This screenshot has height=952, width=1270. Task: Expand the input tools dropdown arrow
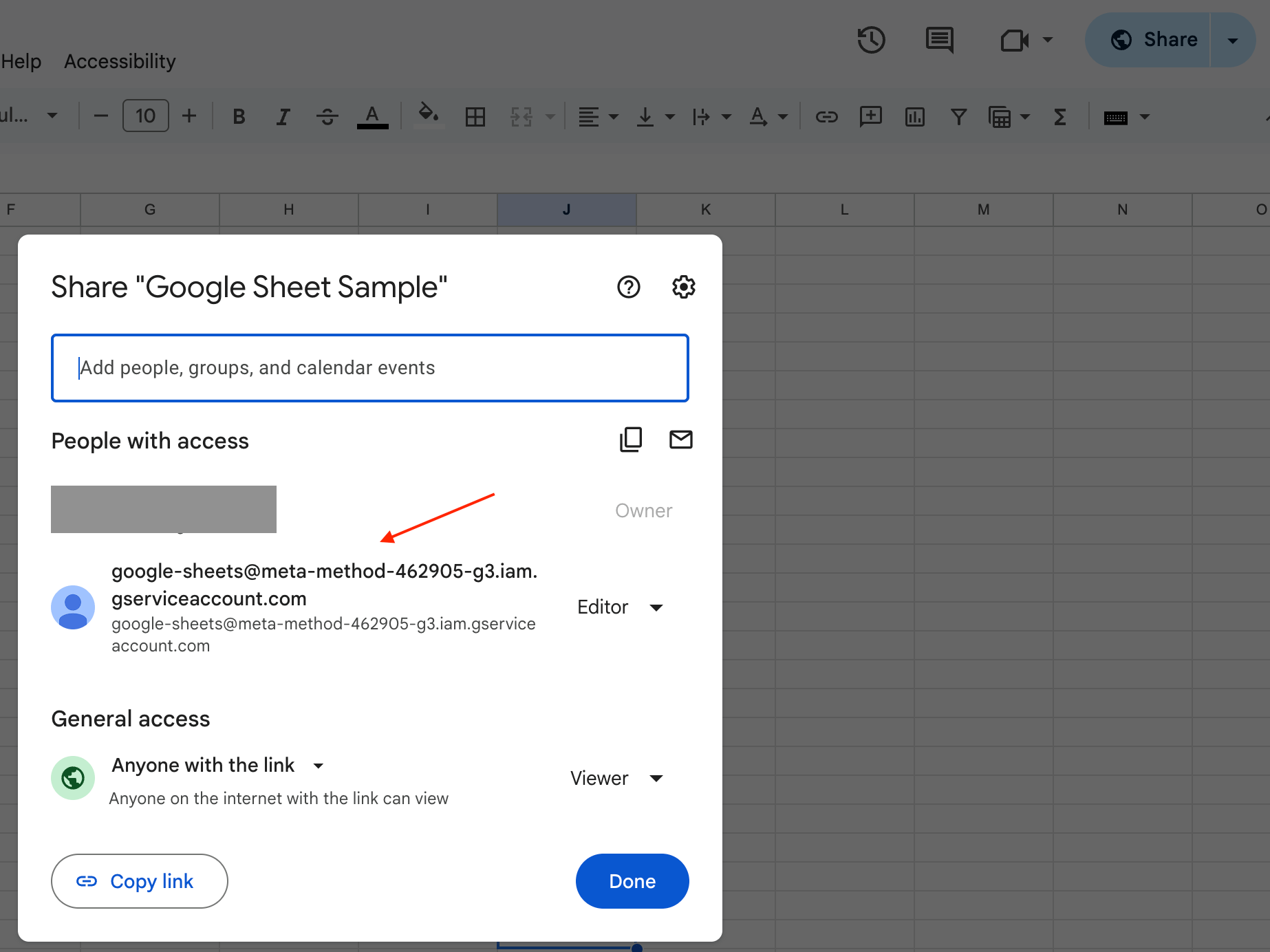[x=1145, y=117]
